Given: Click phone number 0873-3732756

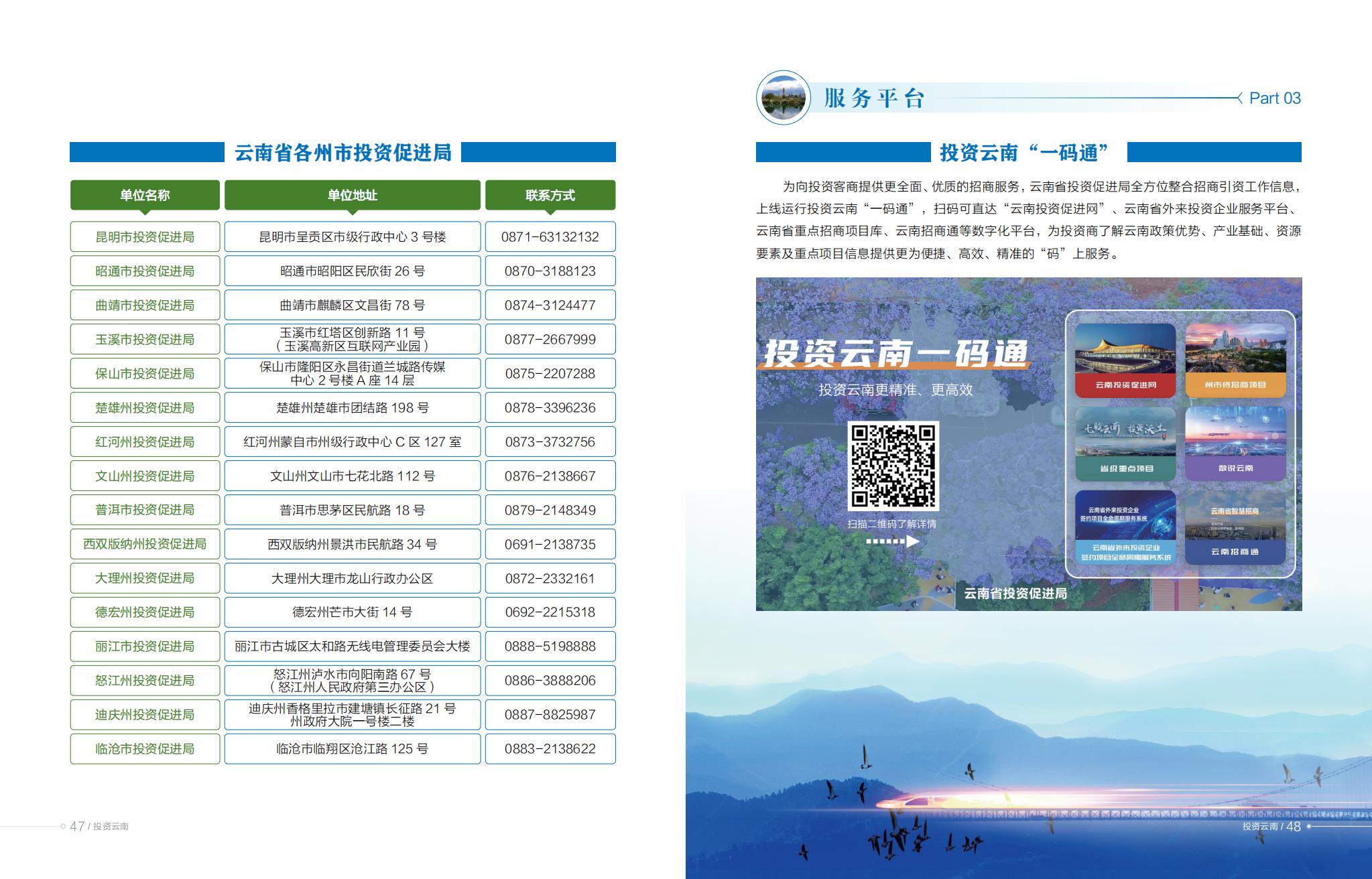Looking at the screenshot, I should tap(550, 442).
